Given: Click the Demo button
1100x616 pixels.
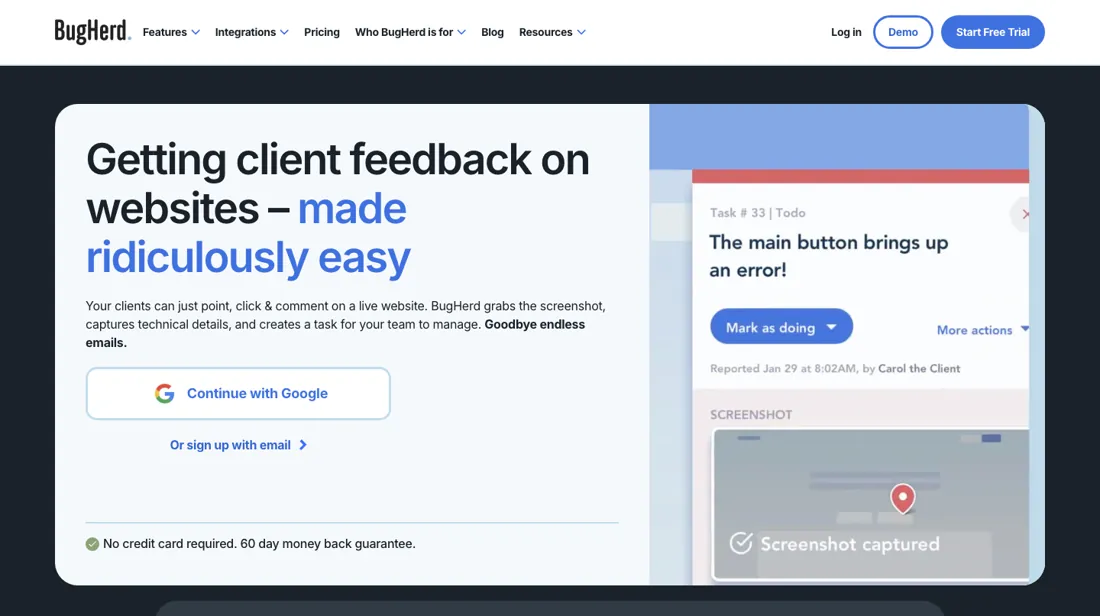Looking at the screenshot, I should tap(903, 32).
